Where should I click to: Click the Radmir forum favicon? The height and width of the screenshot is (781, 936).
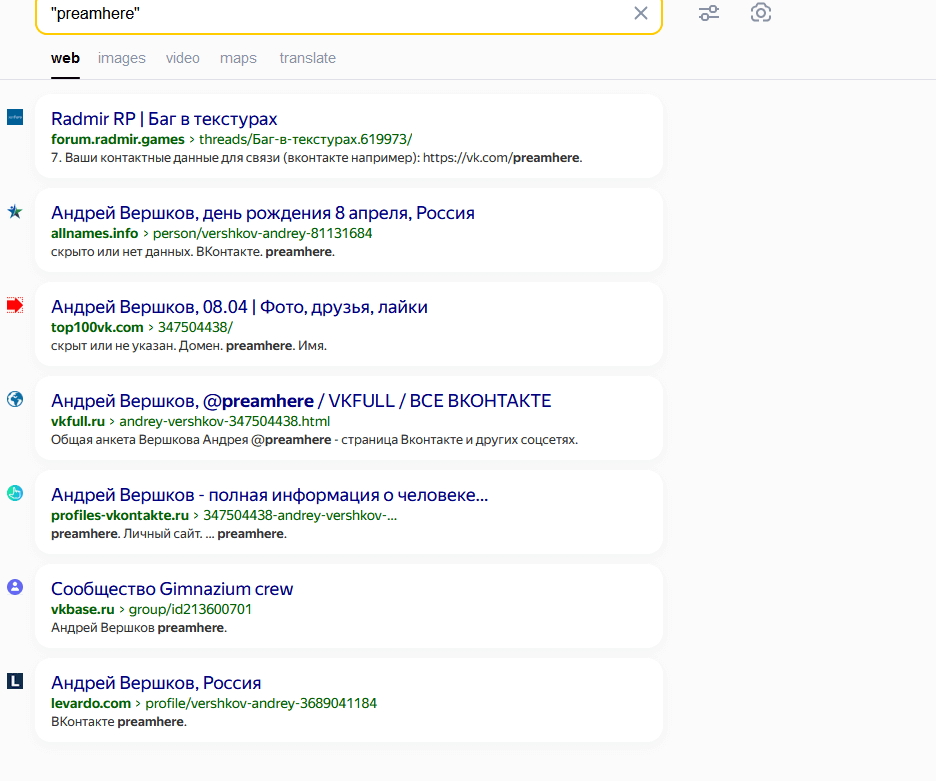(15, 117)
